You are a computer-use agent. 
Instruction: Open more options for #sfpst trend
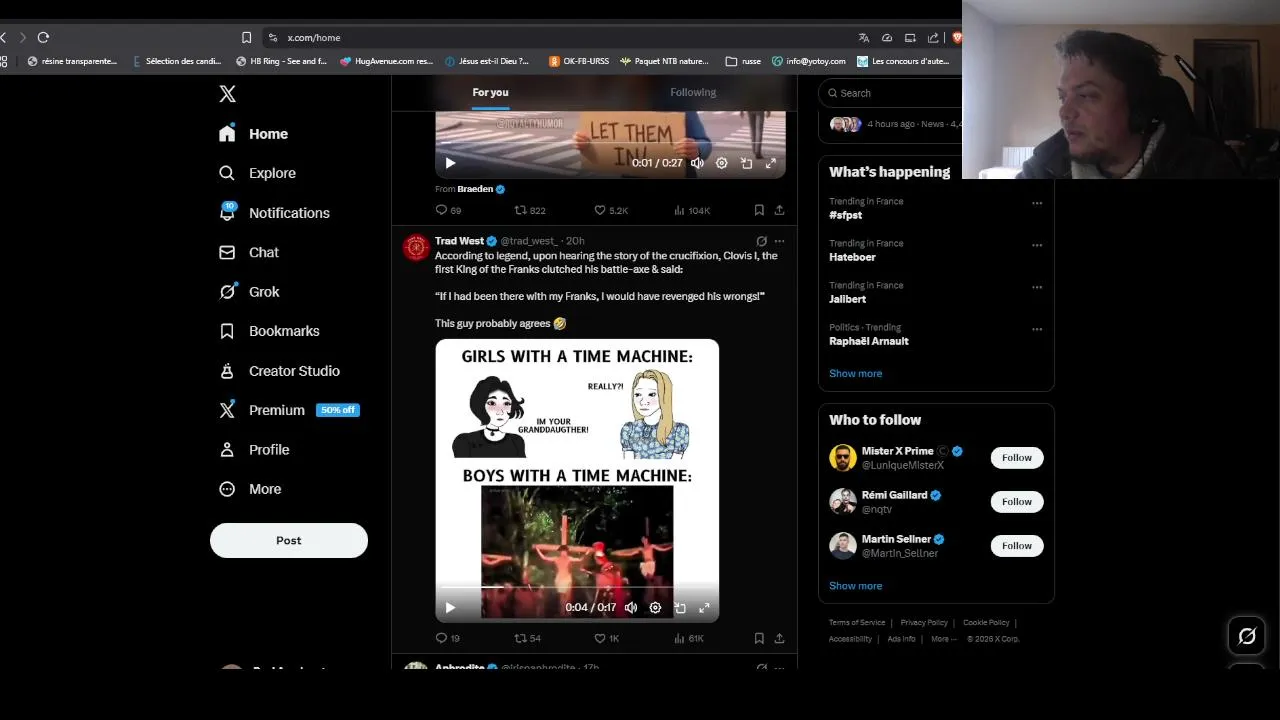tap(1037, 203)
